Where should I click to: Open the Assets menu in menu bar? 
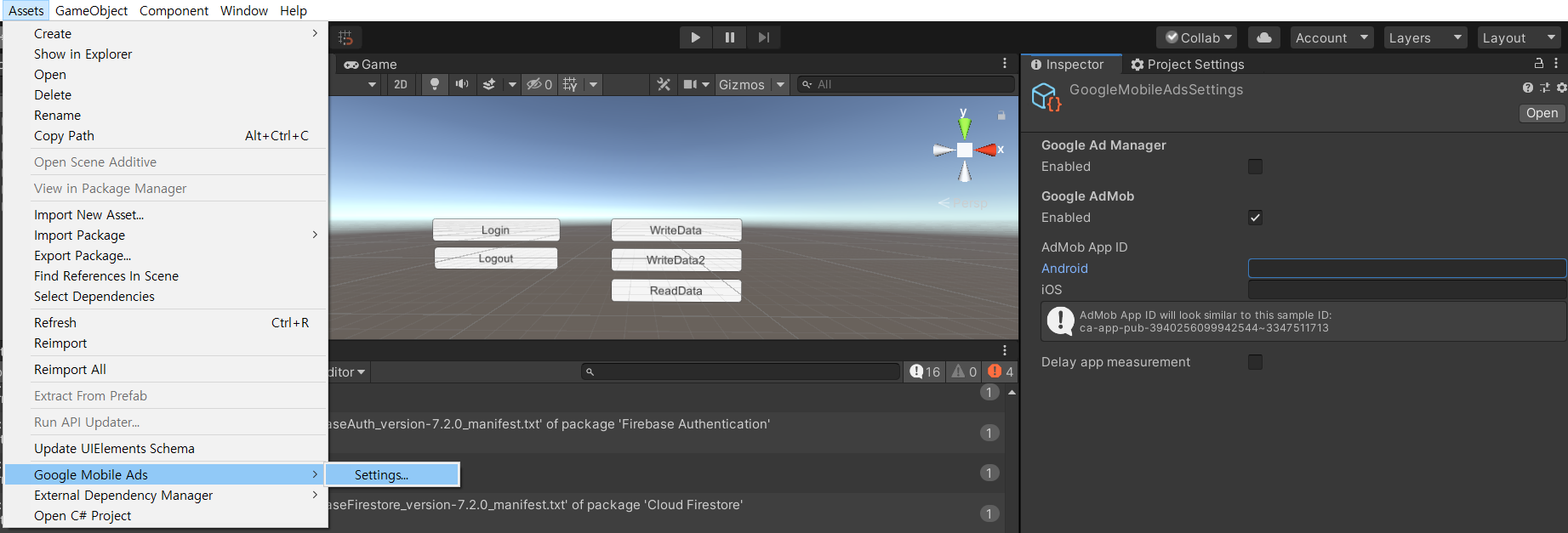[26, 10]
